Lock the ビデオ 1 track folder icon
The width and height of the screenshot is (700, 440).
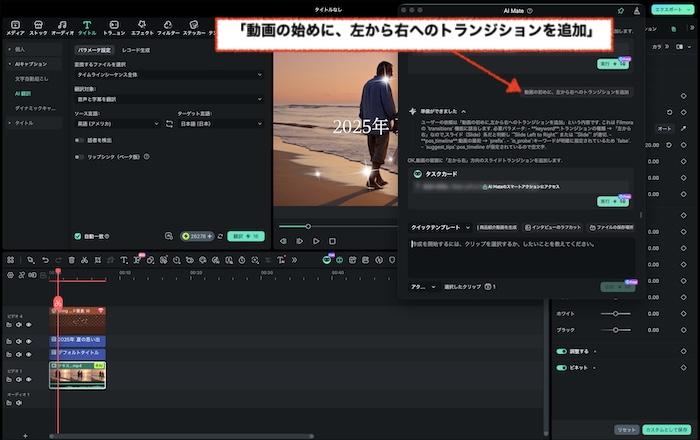point(9,379)
